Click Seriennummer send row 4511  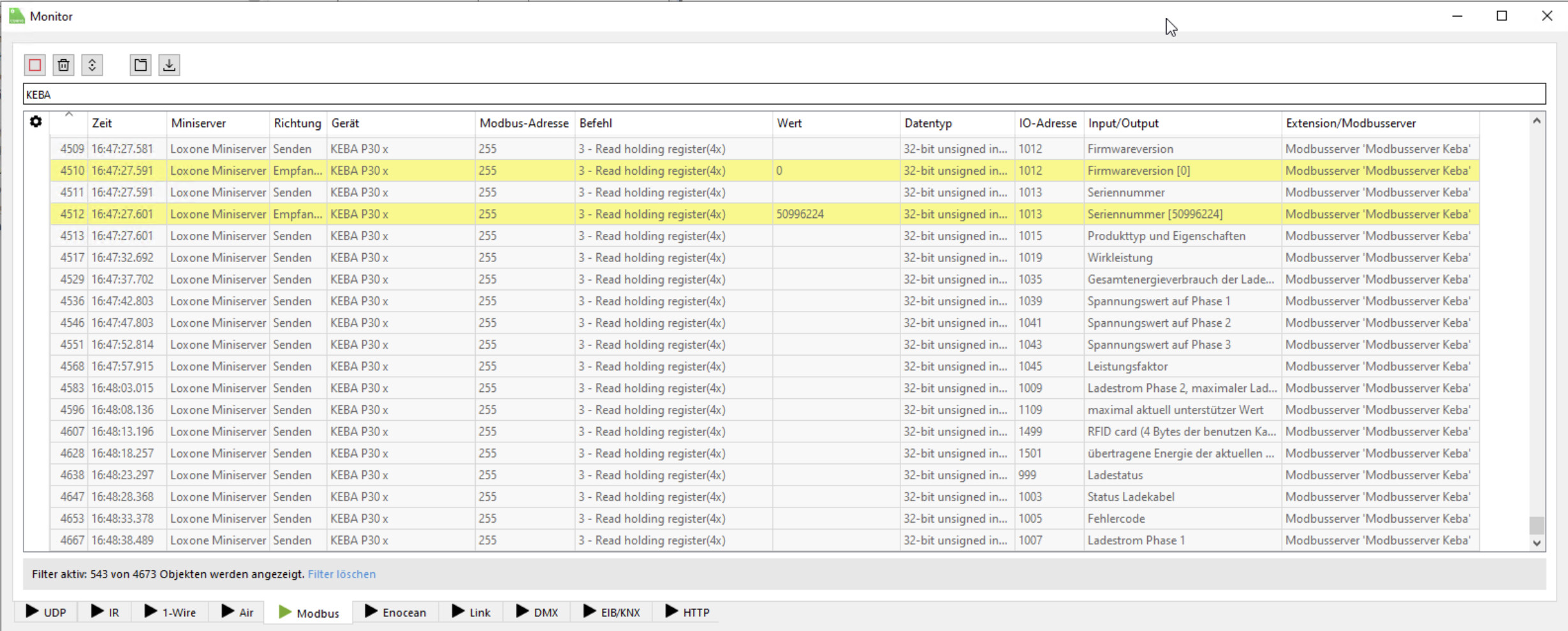pyautogui.click(x=765, y=192)
